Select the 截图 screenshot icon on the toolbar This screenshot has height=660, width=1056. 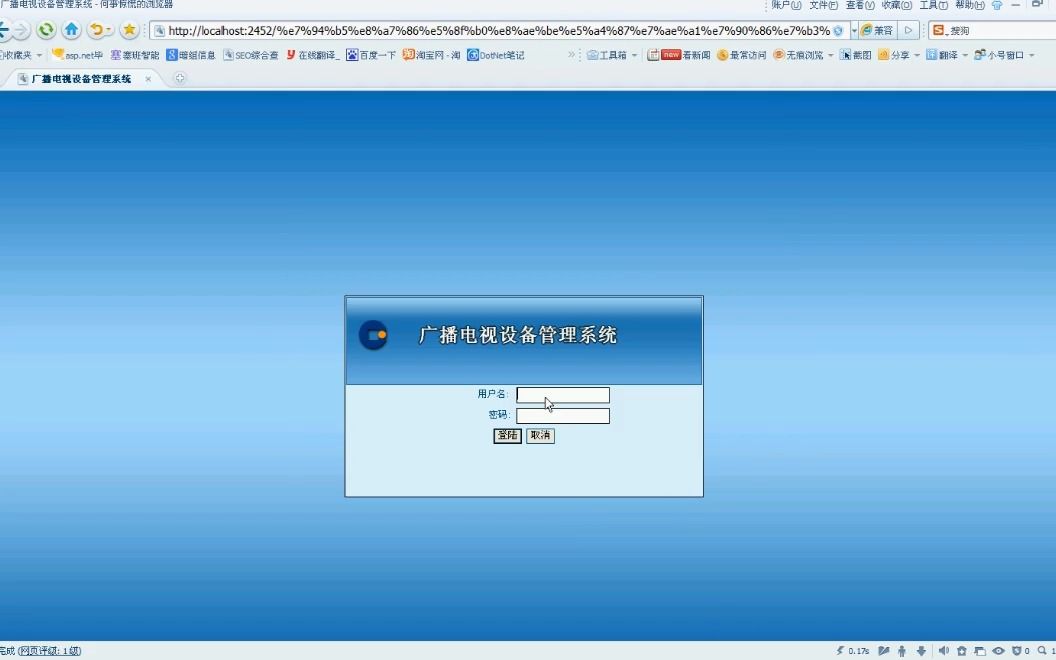846,57
